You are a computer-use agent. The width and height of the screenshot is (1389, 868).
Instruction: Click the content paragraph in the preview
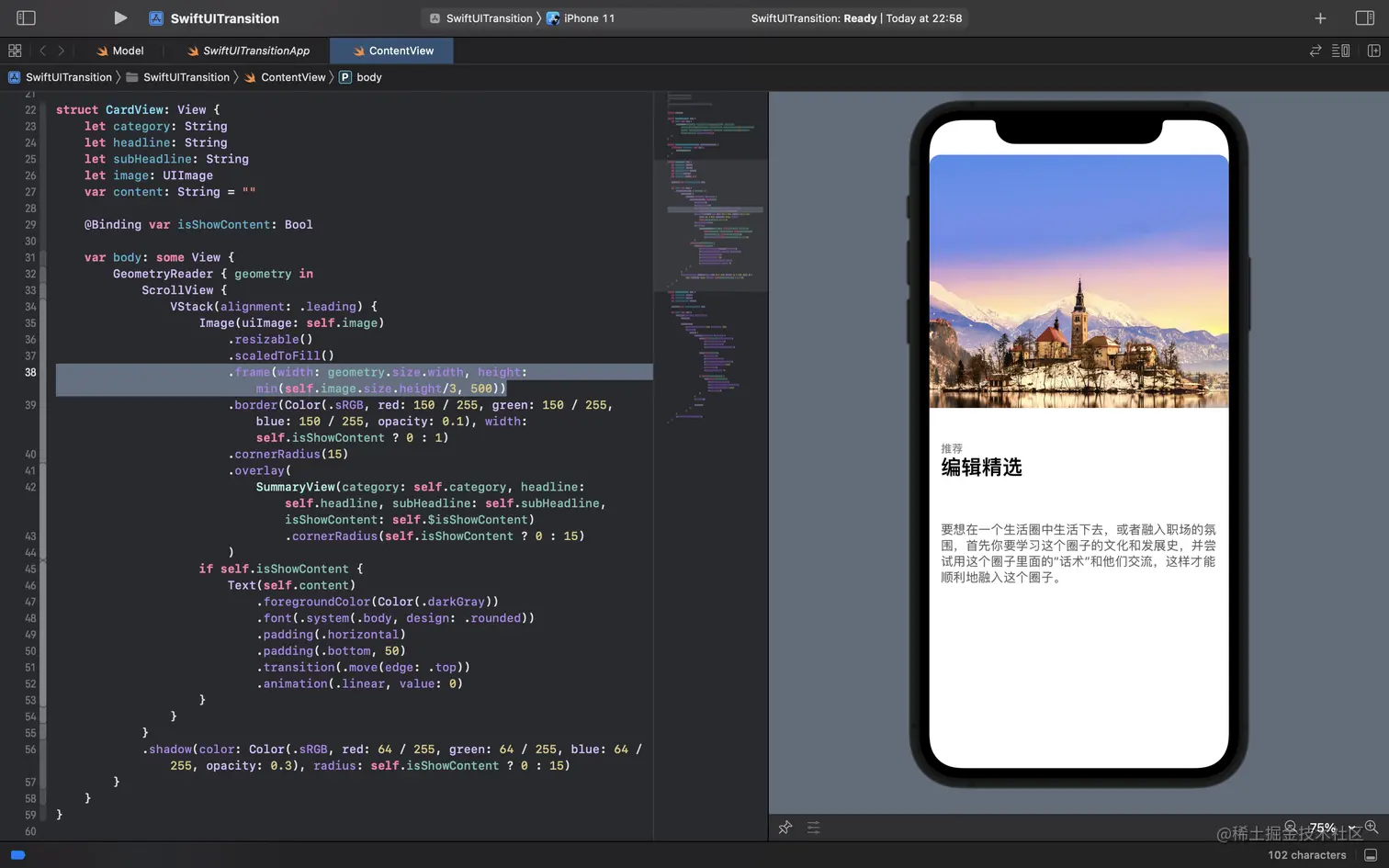tap(1078, 553)
